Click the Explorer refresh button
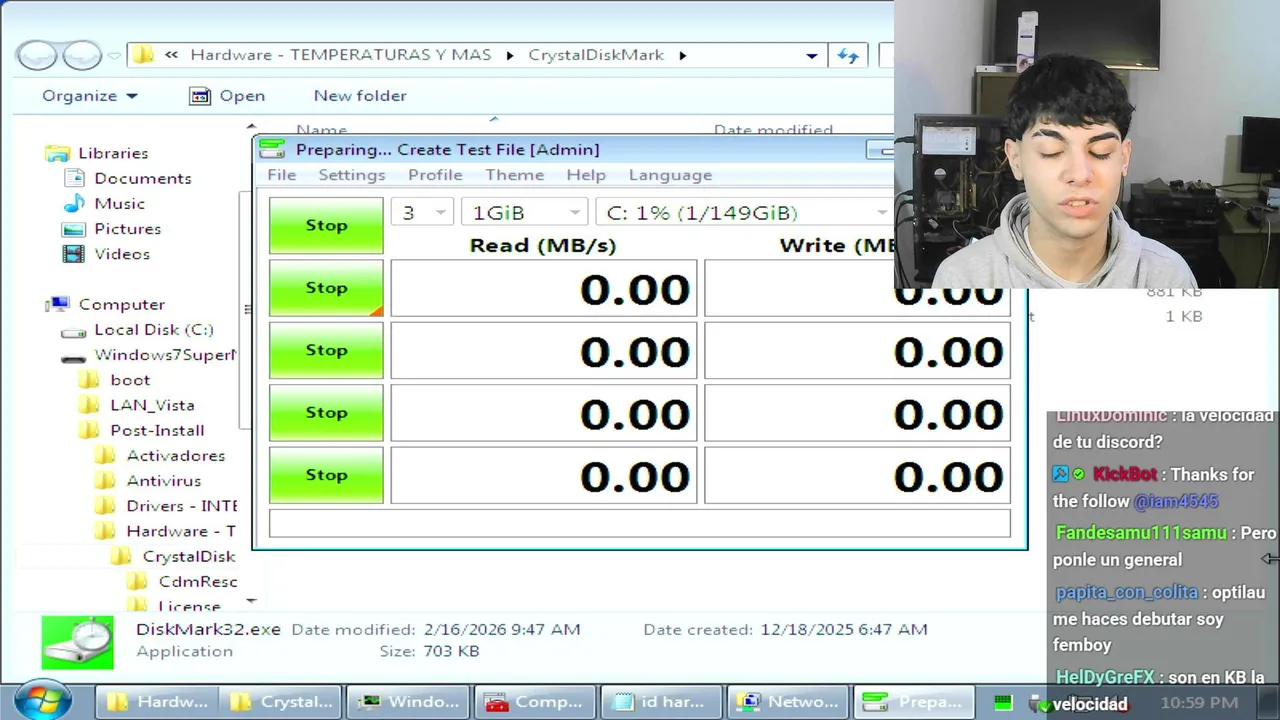Screen dimensions: 1280x720 848,56
